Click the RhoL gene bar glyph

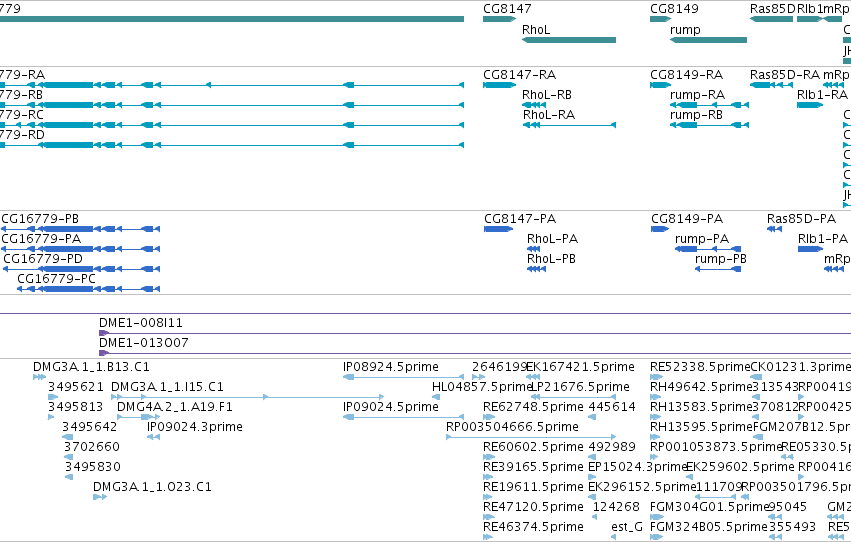tap(569, 40)
